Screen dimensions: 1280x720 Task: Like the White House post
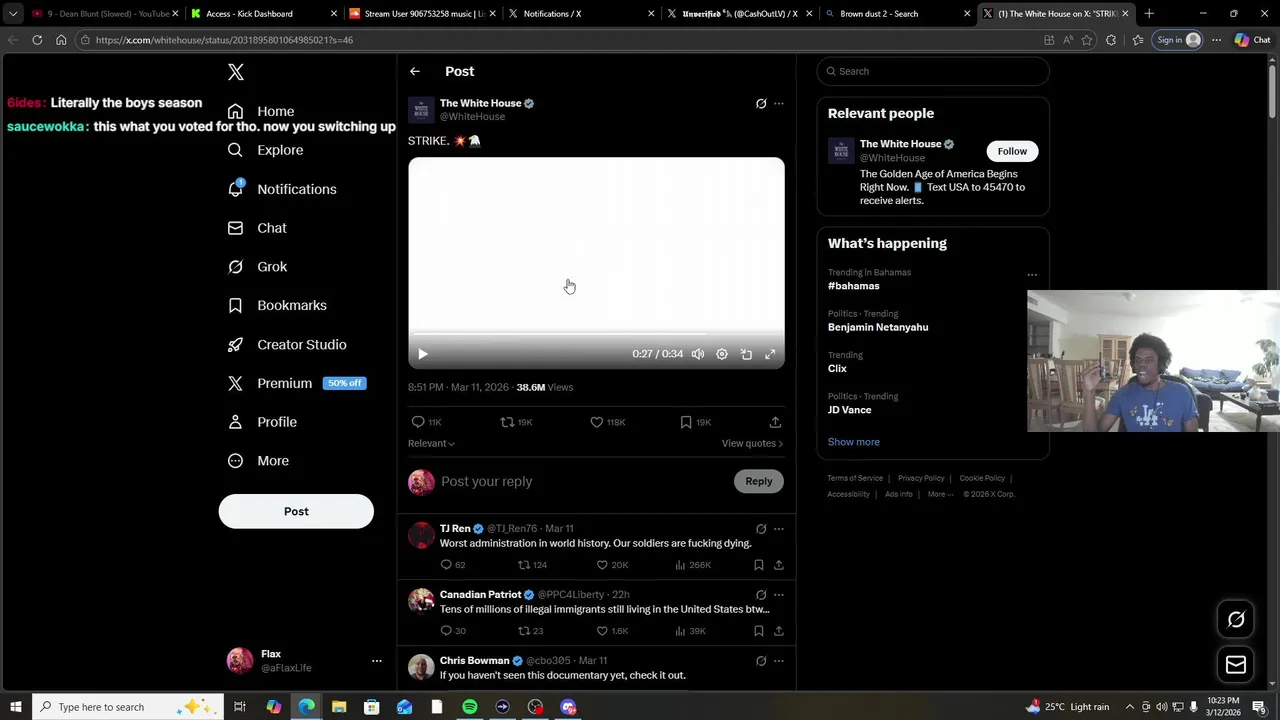point(607,422)
